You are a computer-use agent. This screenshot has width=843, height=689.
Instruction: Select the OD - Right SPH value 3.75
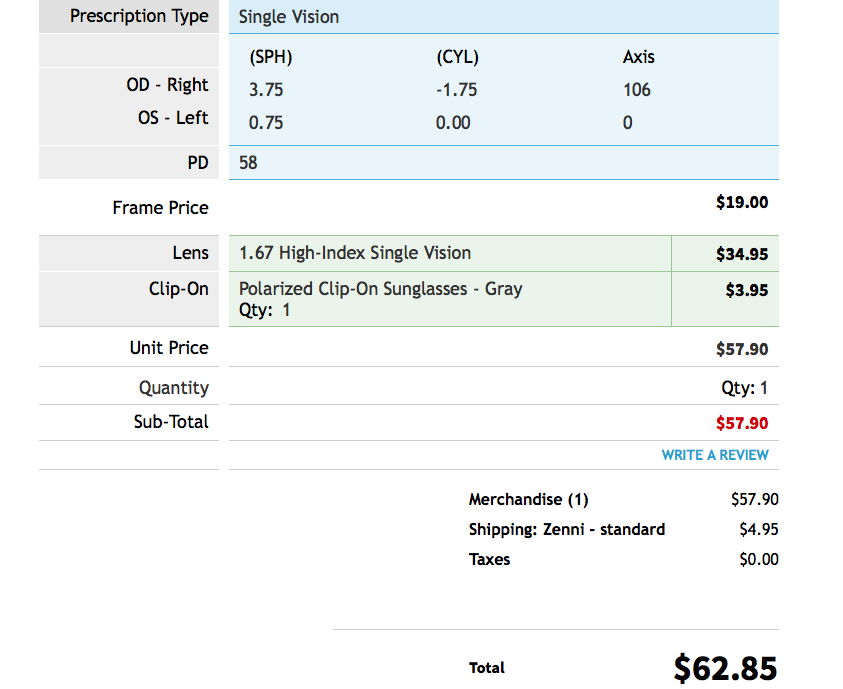pyautogui.click(x=266, y=90)
